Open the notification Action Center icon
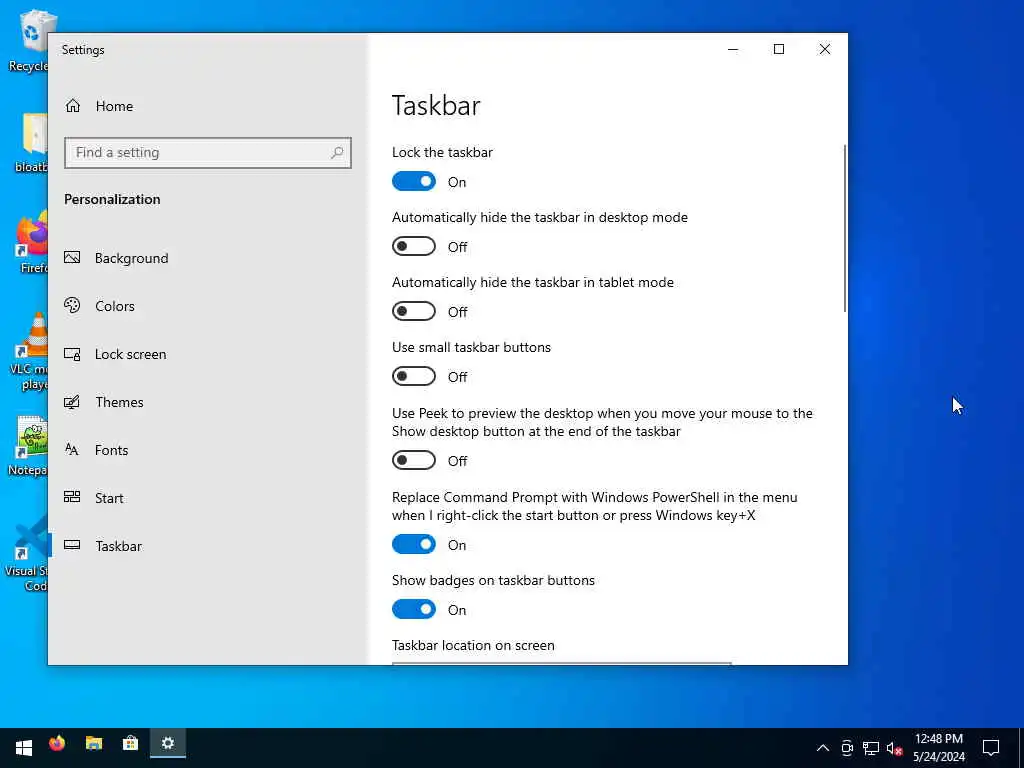 coord(991,748)
